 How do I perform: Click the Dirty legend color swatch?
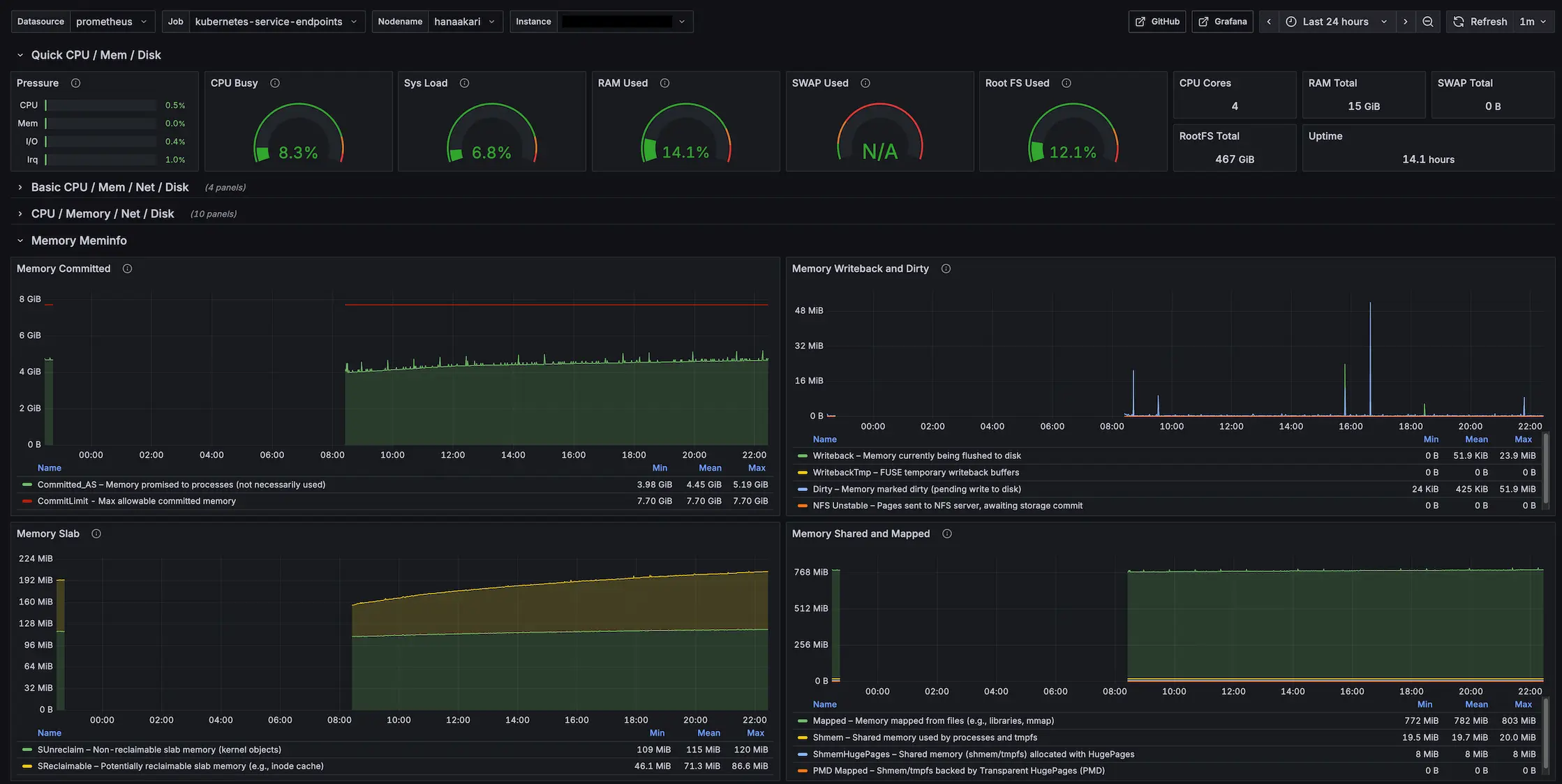pos(803,490)
